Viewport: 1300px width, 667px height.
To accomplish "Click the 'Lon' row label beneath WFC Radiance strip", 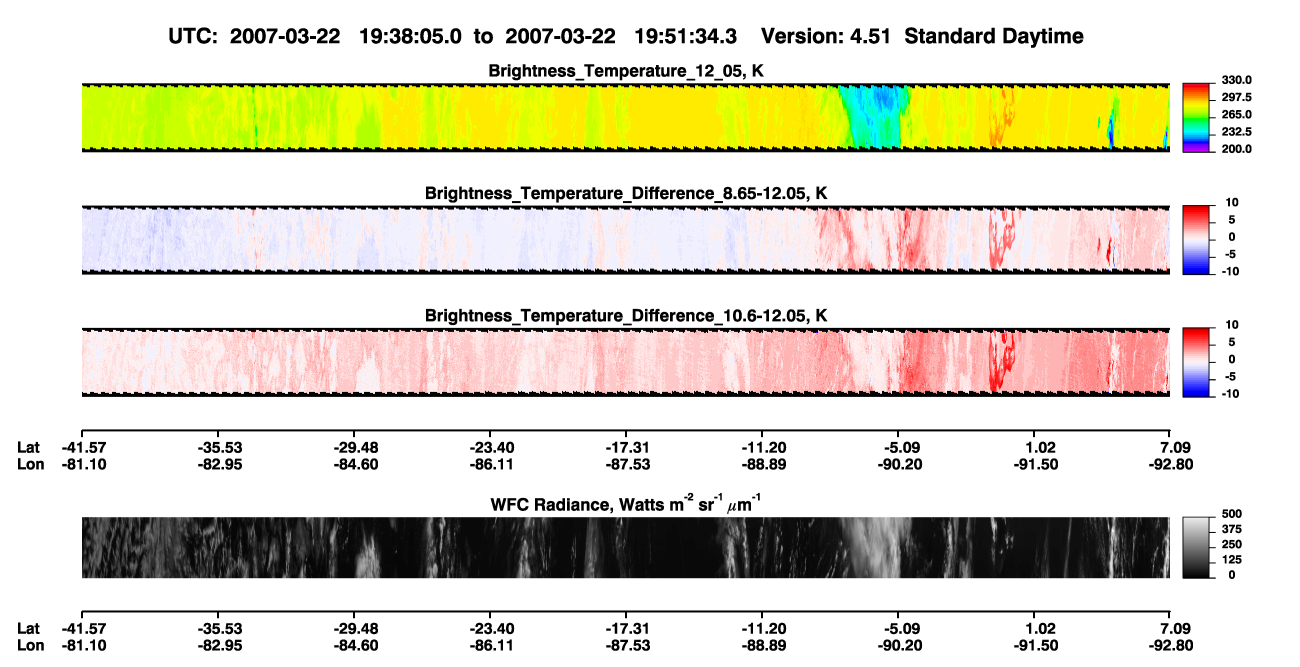I will point(31,645).
